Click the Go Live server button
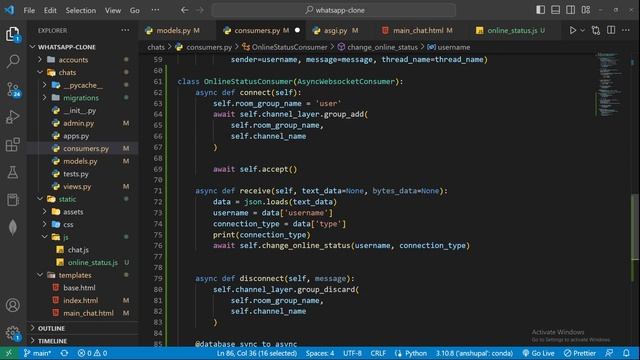The height and width of the screenshot is (360, 640). [538, 353]
